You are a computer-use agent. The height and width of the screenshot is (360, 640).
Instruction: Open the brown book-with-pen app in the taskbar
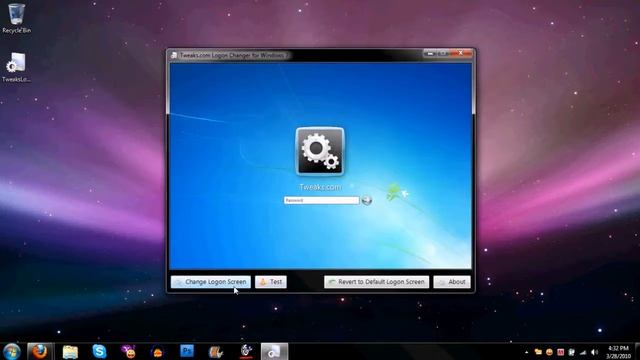pyautogui.click(x=216, y=351)
